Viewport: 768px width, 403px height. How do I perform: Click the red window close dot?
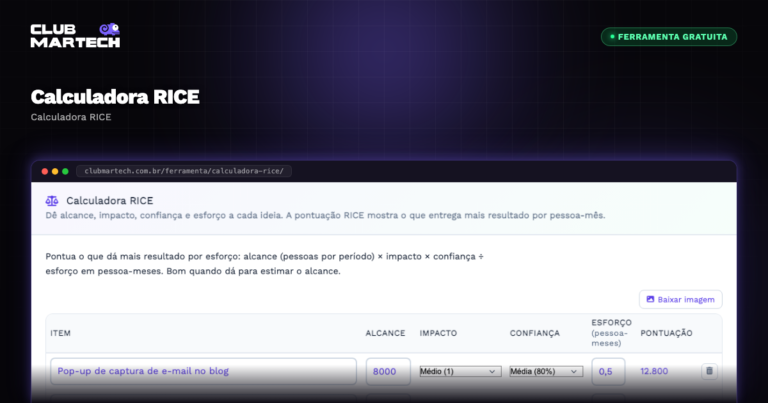click(x=45, y=171)
